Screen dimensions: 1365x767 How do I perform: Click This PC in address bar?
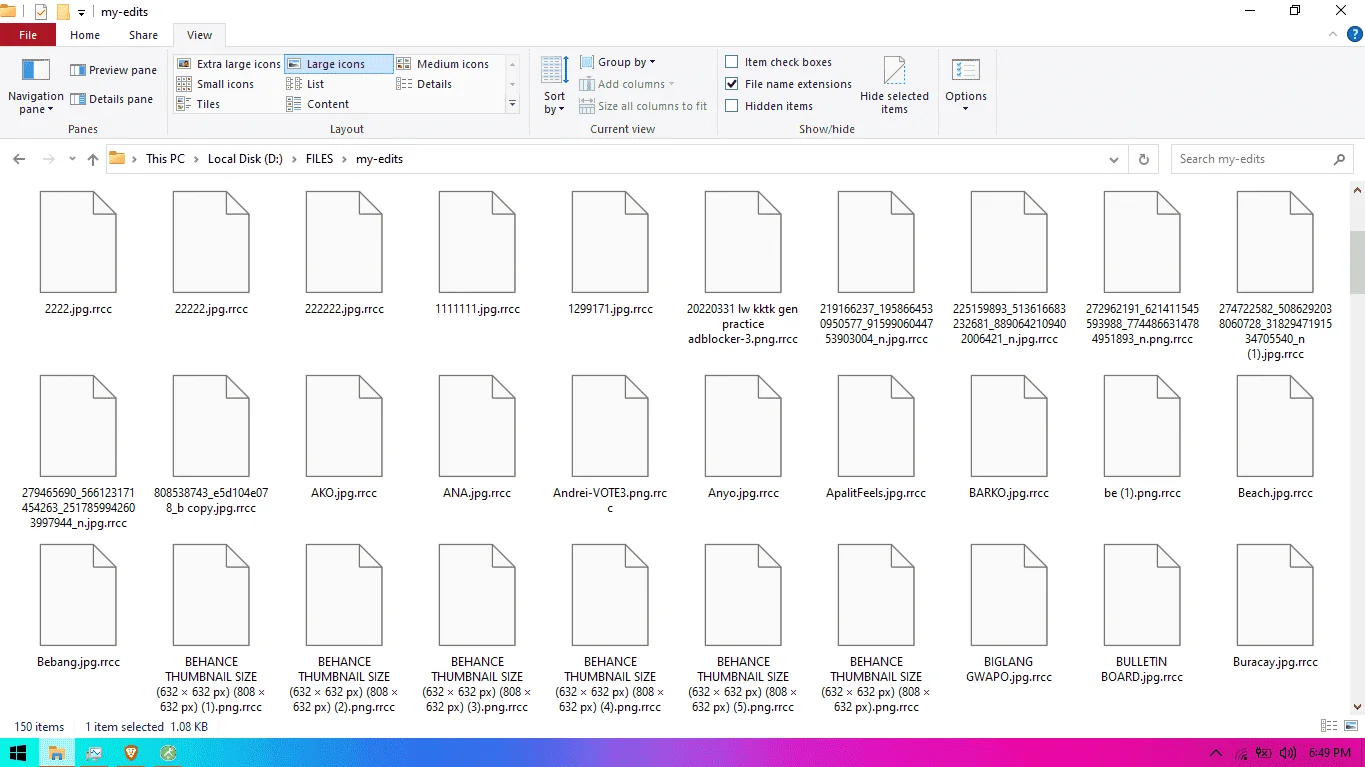tap(165, 159)
